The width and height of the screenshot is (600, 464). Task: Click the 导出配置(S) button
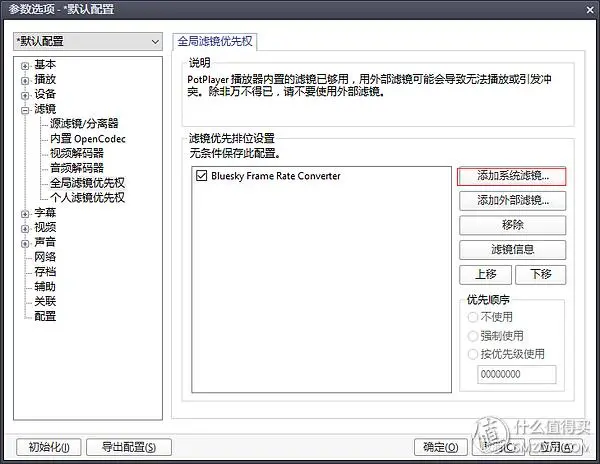(x=129, y=447)
